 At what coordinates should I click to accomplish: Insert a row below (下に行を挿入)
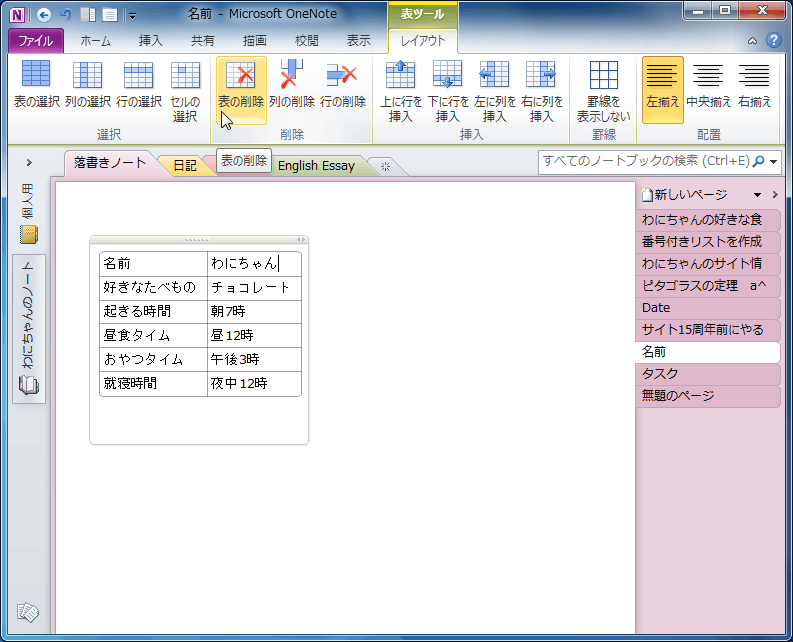(x=448, y=91)
